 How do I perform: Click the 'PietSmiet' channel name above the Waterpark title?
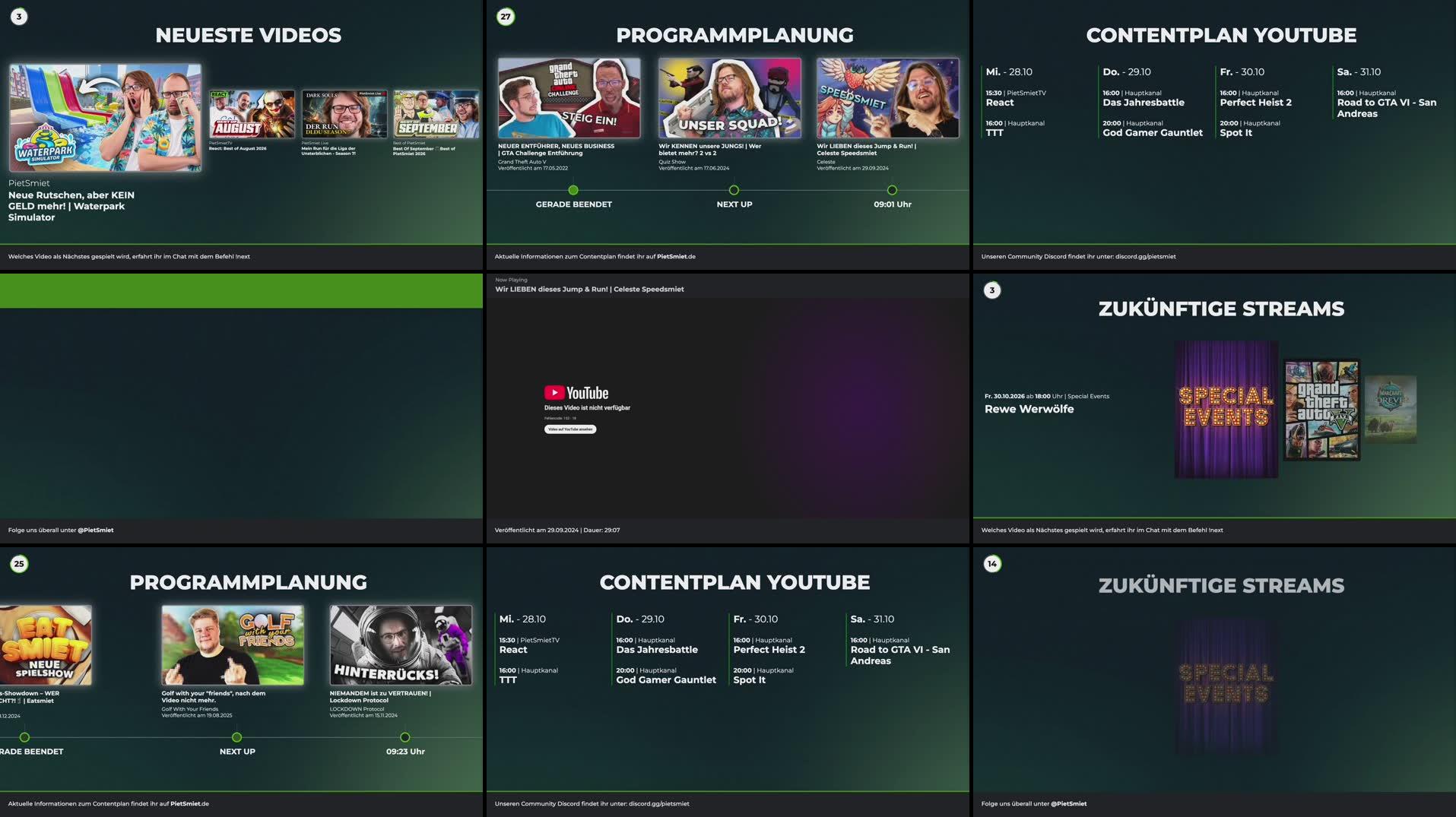pyautogui.click(x=29, y=183)
